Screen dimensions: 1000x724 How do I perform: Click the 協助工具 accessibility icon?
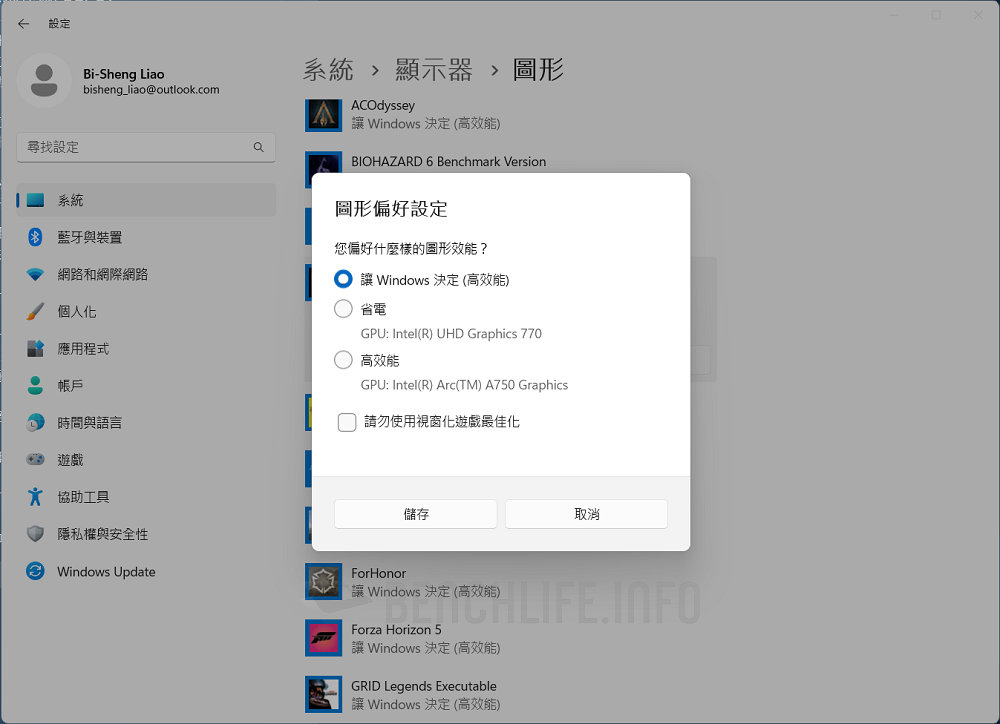click(36, 497)
